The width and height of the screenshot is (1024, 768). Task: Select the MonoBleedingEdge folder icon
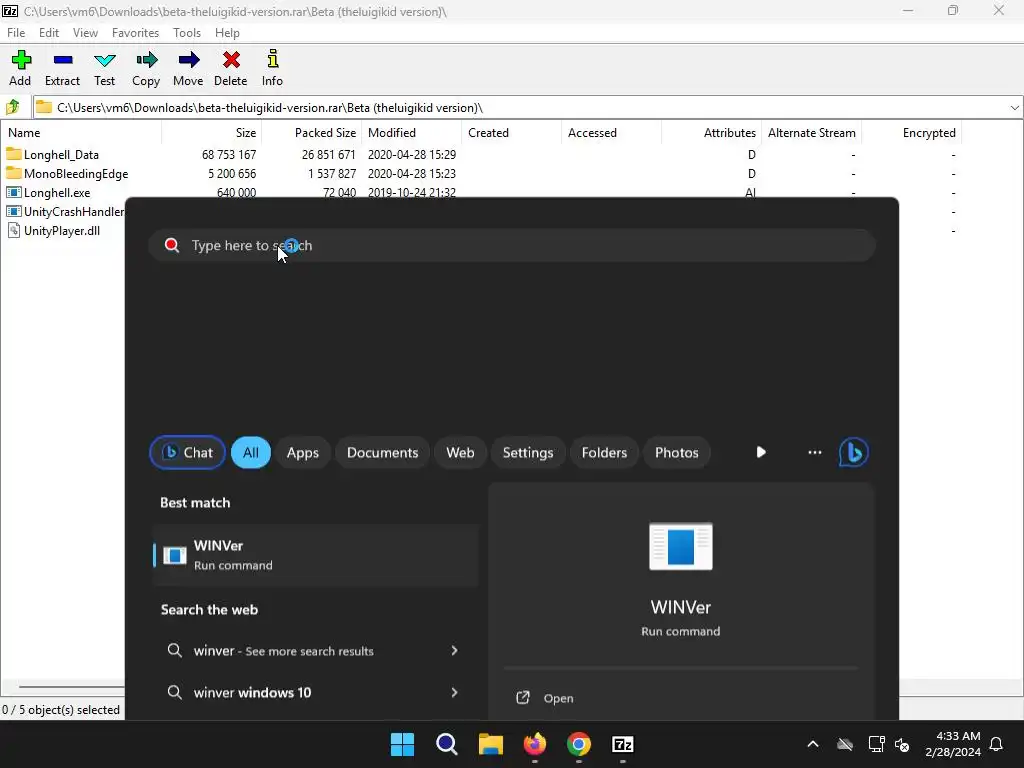(x=14, y=173)
